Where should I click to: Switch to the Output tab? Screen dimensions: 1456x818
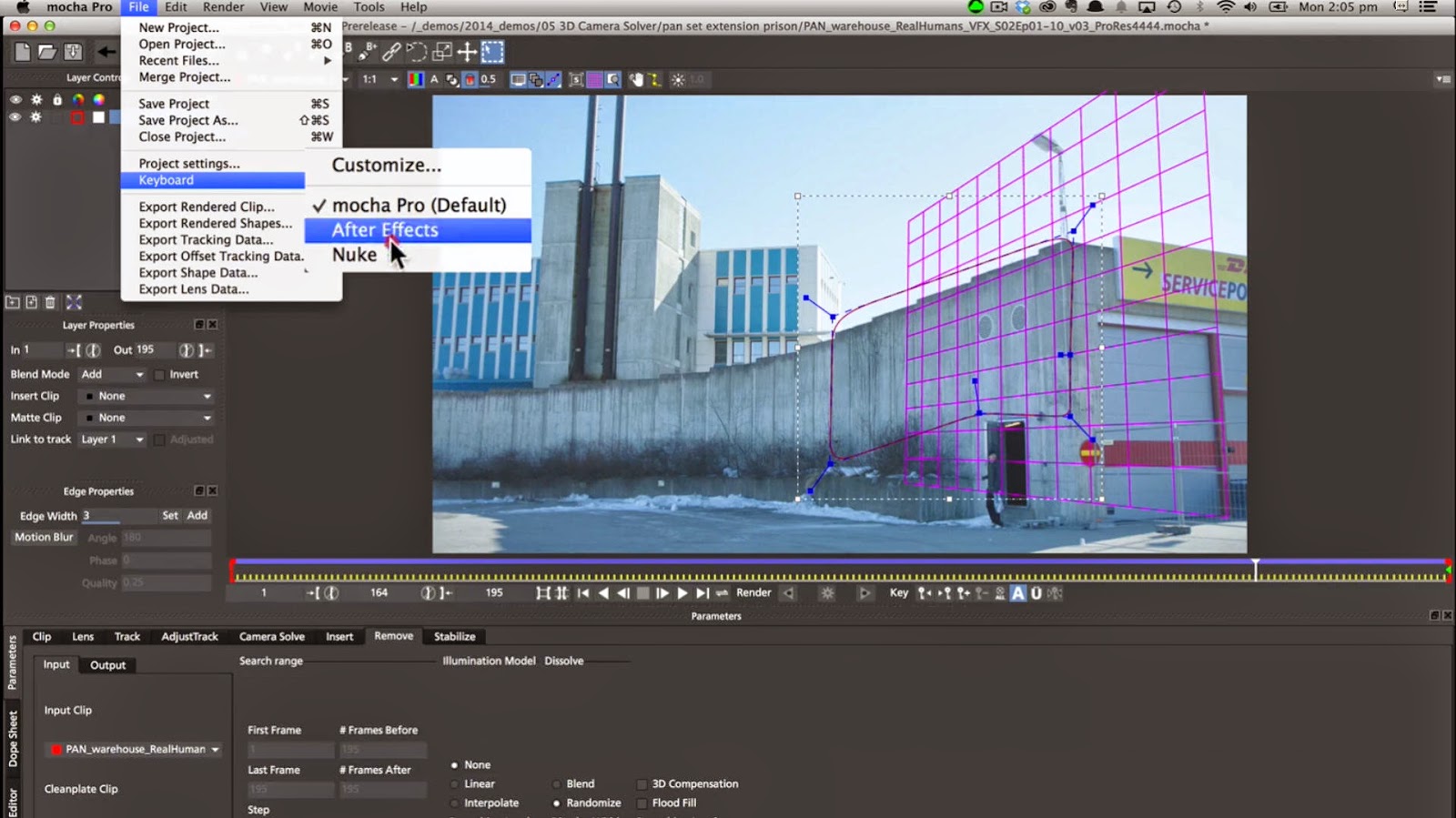pyautogui.click(x=107, y=665)
